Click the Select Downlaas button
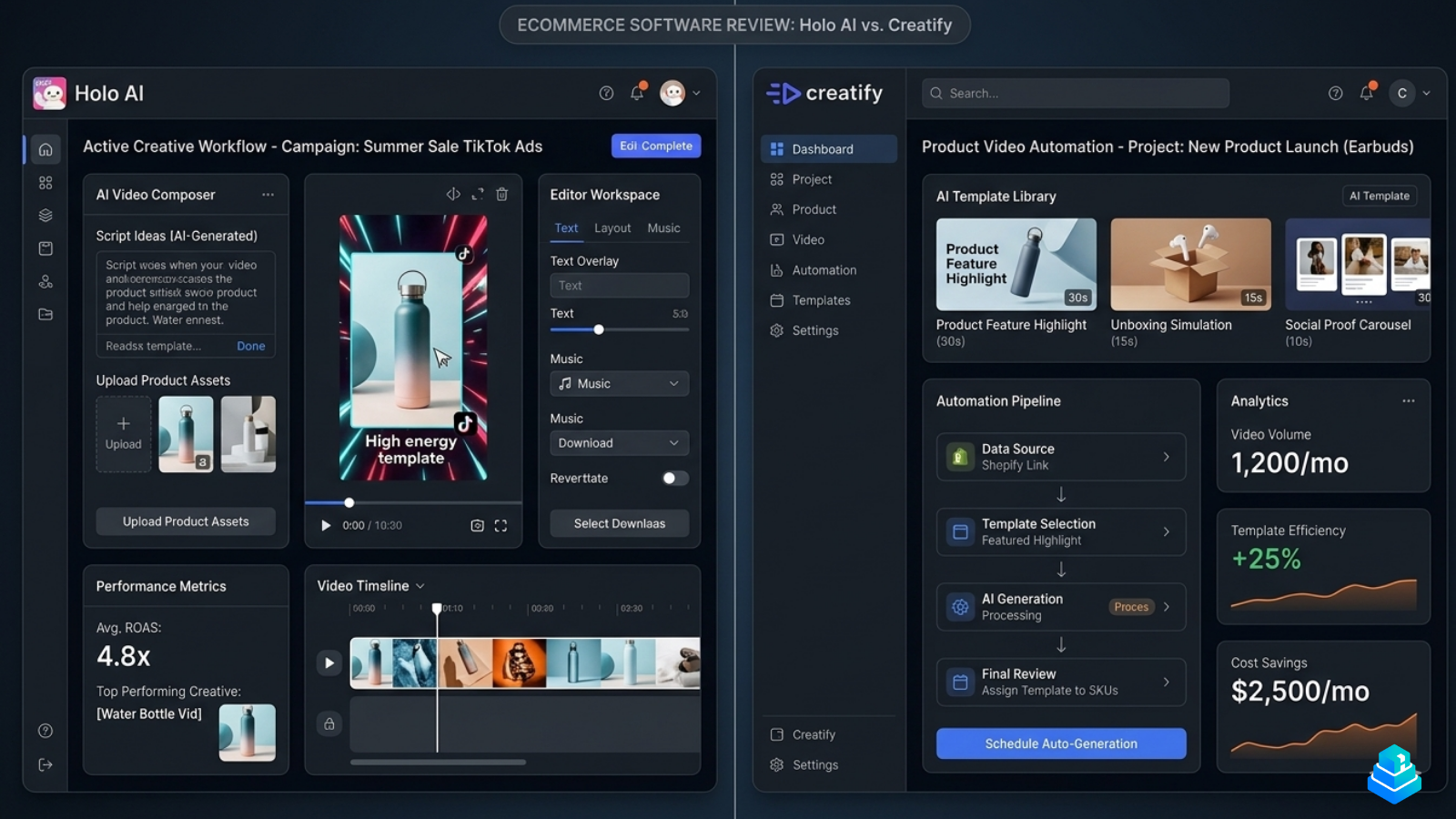Image resolution: width=1456 pixels, height=819 pixels. tap(619, 523)
